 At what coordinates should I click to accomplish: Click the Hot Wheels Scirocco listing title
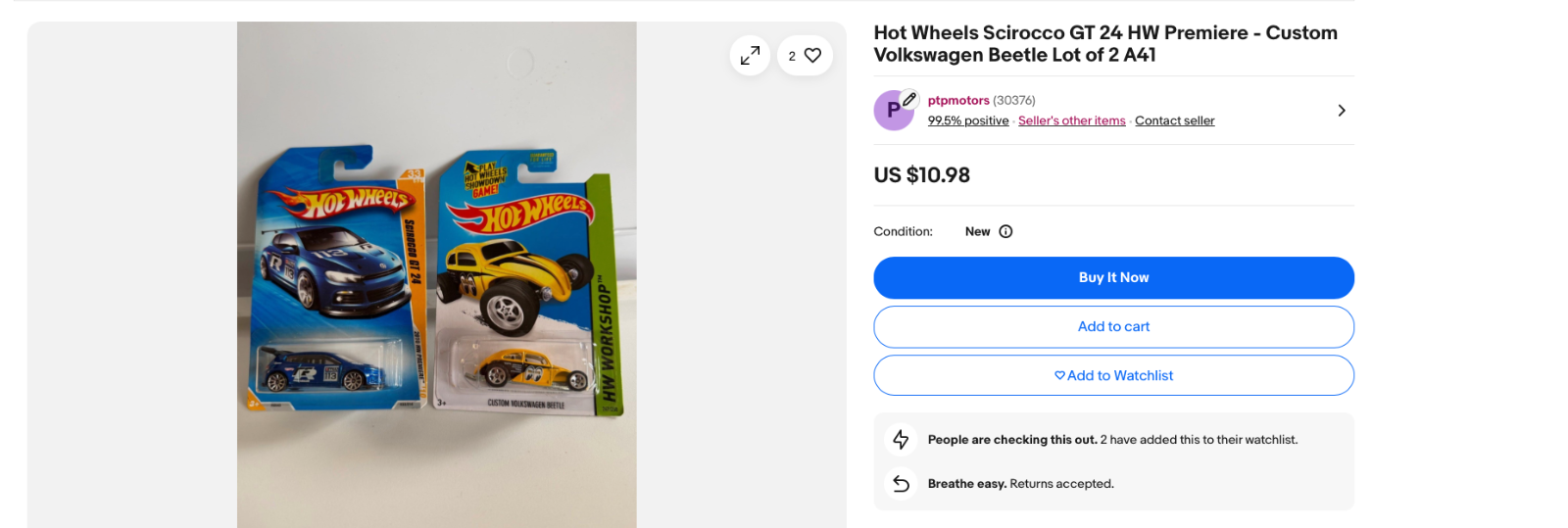tap(1105, 44)
